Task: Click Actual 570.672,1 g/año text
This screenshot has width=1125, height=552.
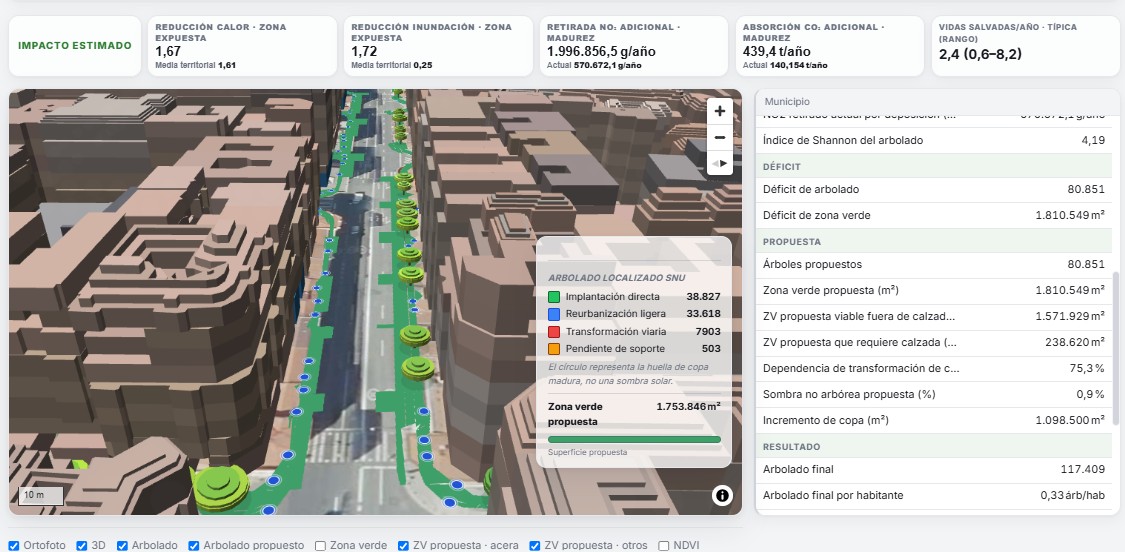Action: click(594, 65)
